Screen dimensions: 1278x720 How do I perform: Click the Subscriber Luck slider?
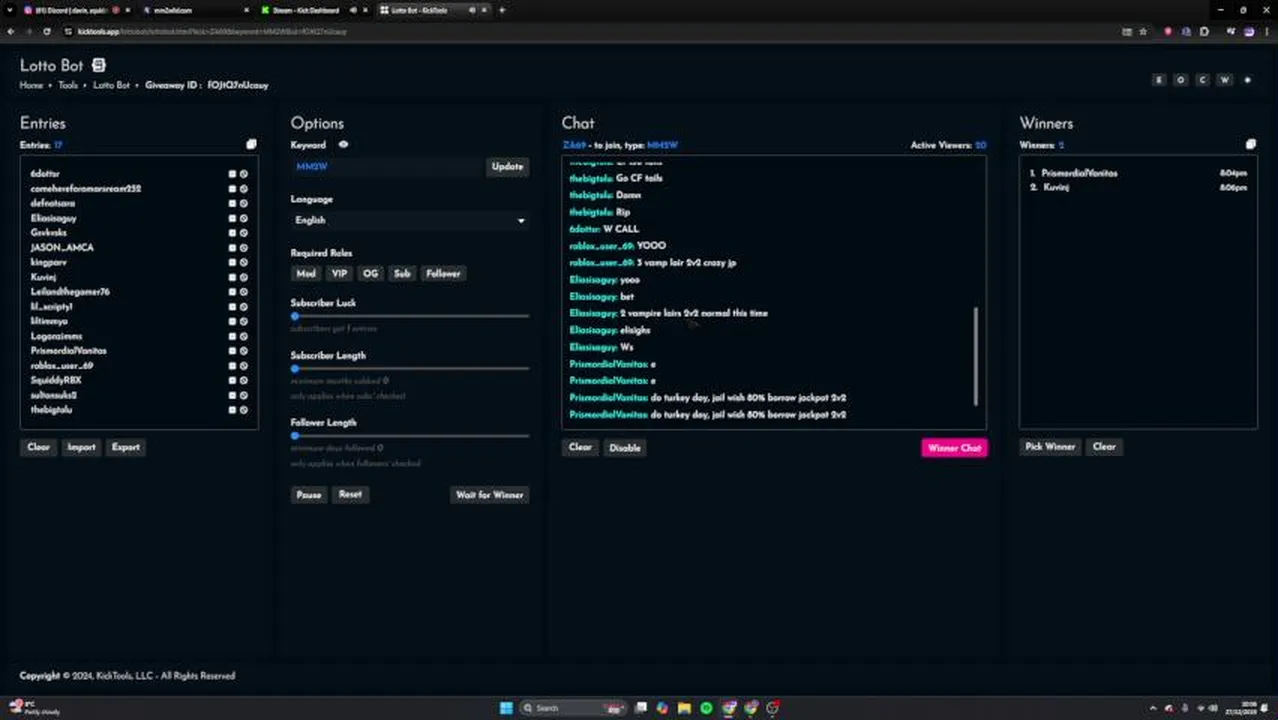(410, 316)
